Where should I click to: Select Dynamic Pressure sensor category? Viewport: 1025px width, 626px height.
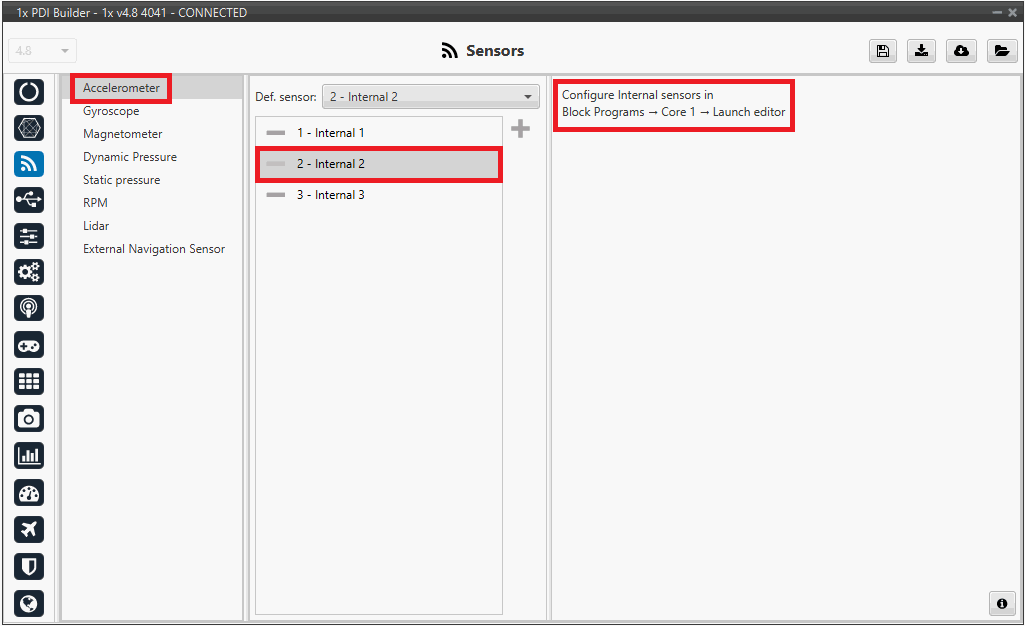[x=129, y=157]
